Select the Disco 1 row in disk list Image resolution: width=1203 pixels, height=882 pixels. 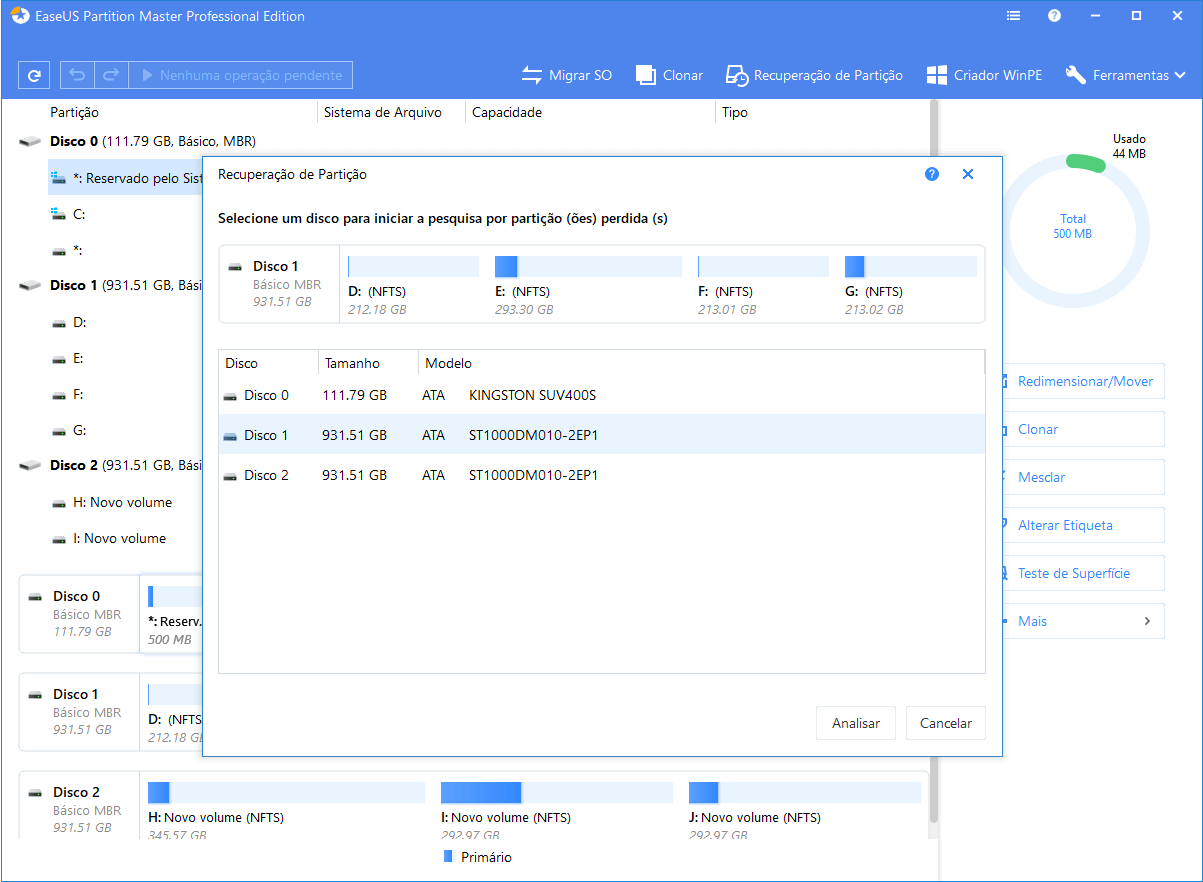(601, 435)
